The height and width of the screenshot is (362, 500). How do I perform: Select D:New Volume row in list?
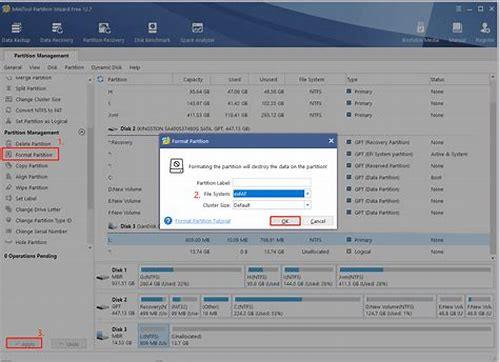tap(298, 189)
